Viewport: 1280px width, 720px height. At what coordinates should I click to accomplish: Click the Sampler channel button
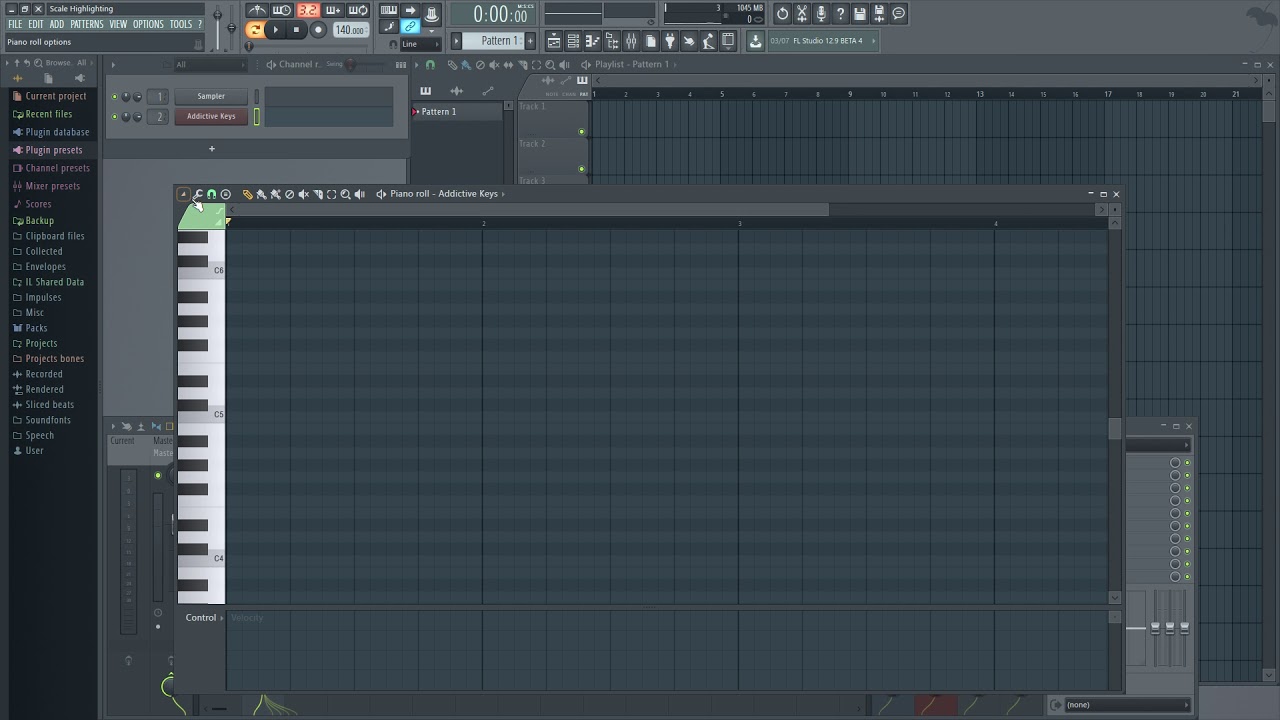(211, 97)
